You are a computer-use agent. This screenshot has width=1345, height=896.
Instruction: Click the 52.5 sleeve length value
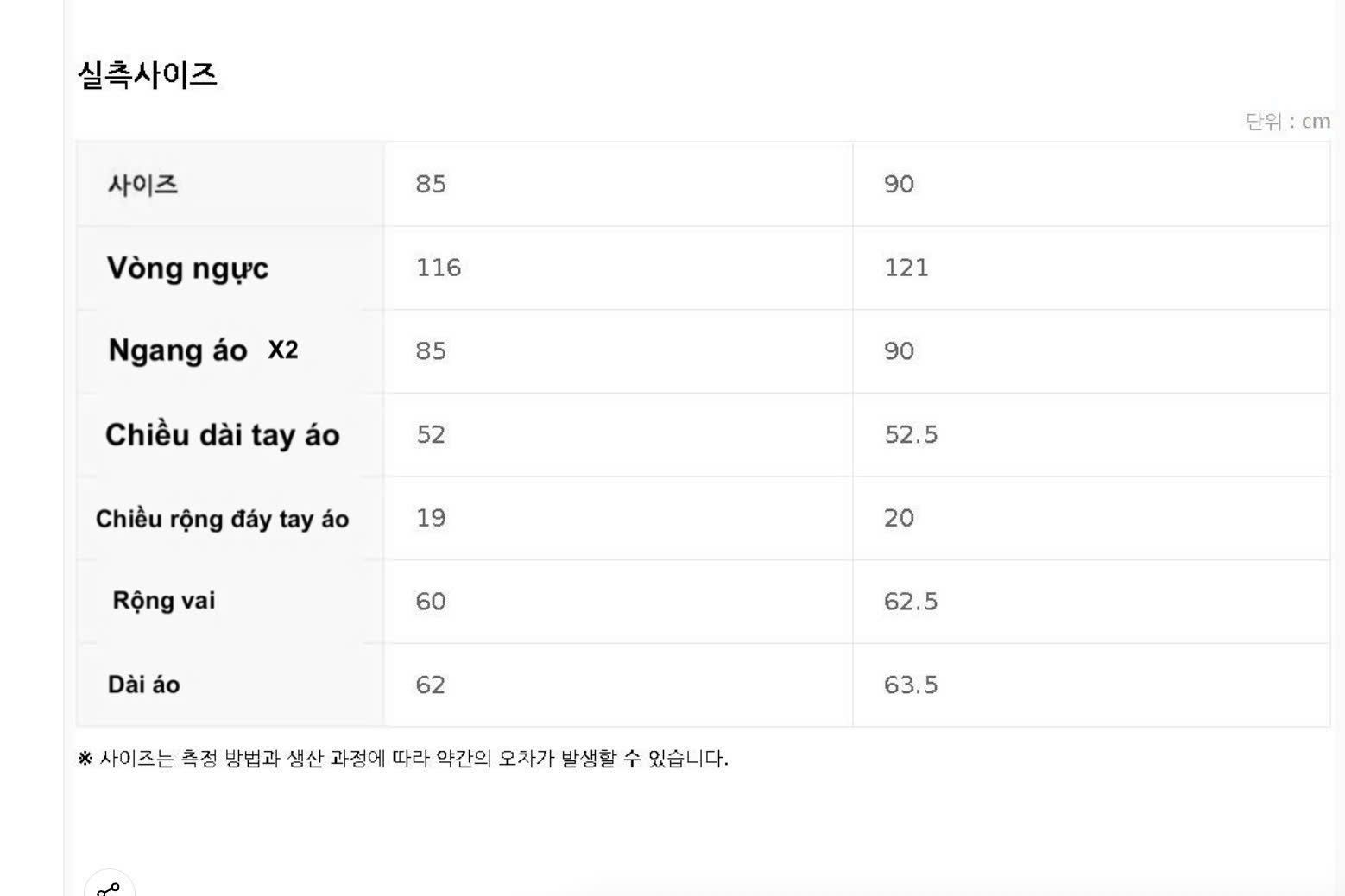click(x=911, y=434)
